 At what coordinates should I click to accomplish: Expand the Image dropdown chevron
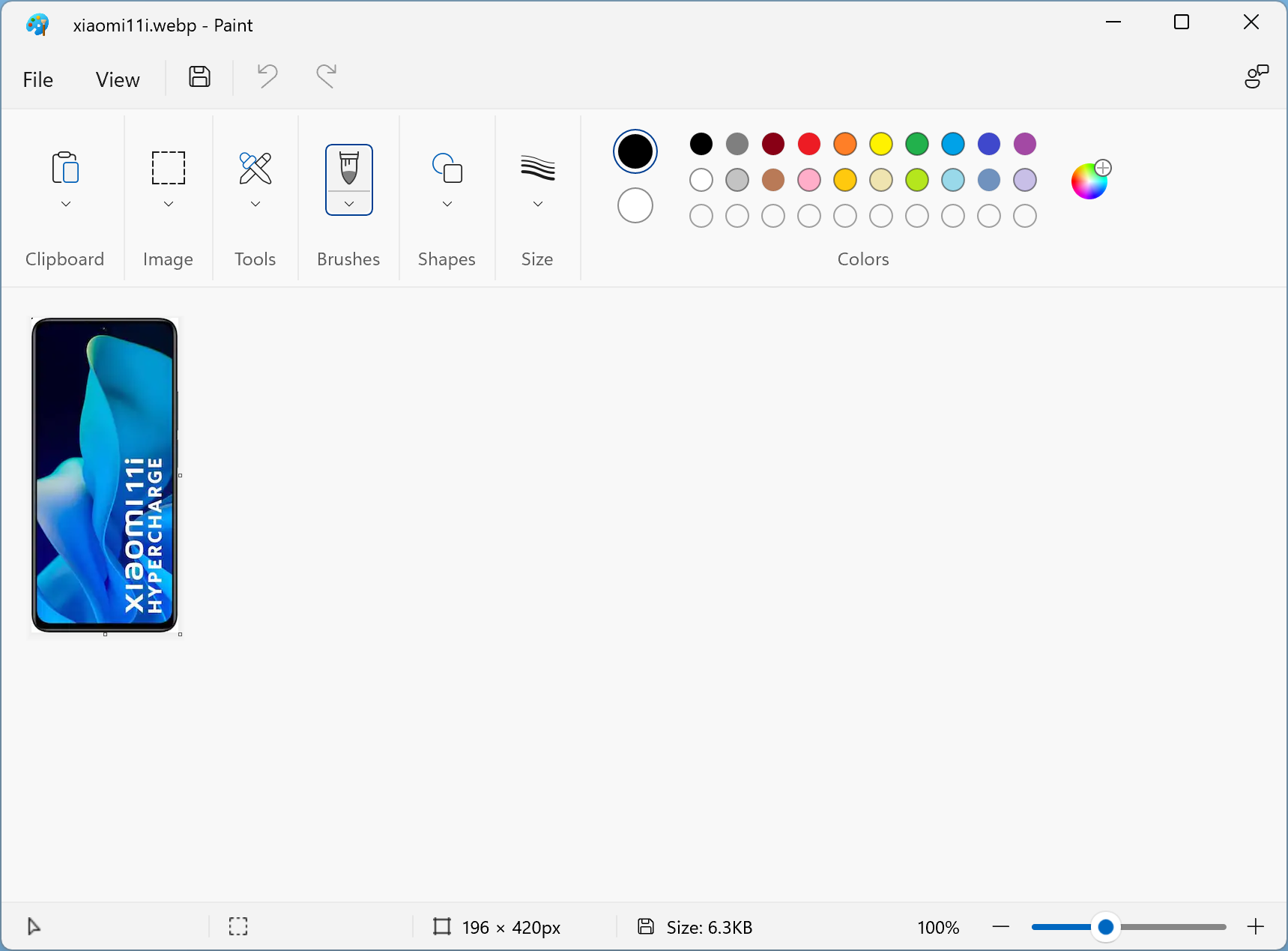pyautogui.click(x=169, y=204)
